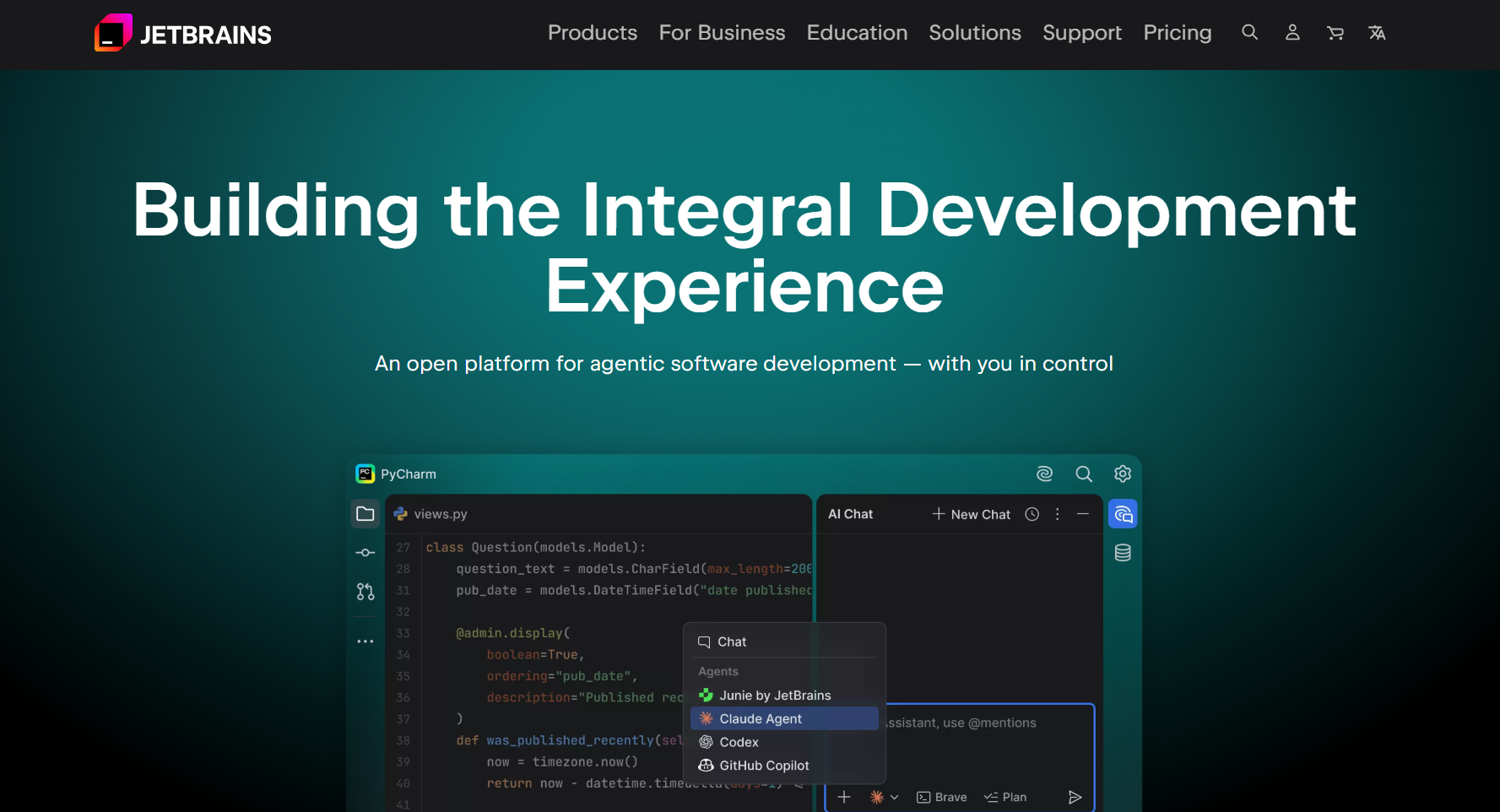Click 'ordering="pub_date",' code line

[x=562, y=676]
